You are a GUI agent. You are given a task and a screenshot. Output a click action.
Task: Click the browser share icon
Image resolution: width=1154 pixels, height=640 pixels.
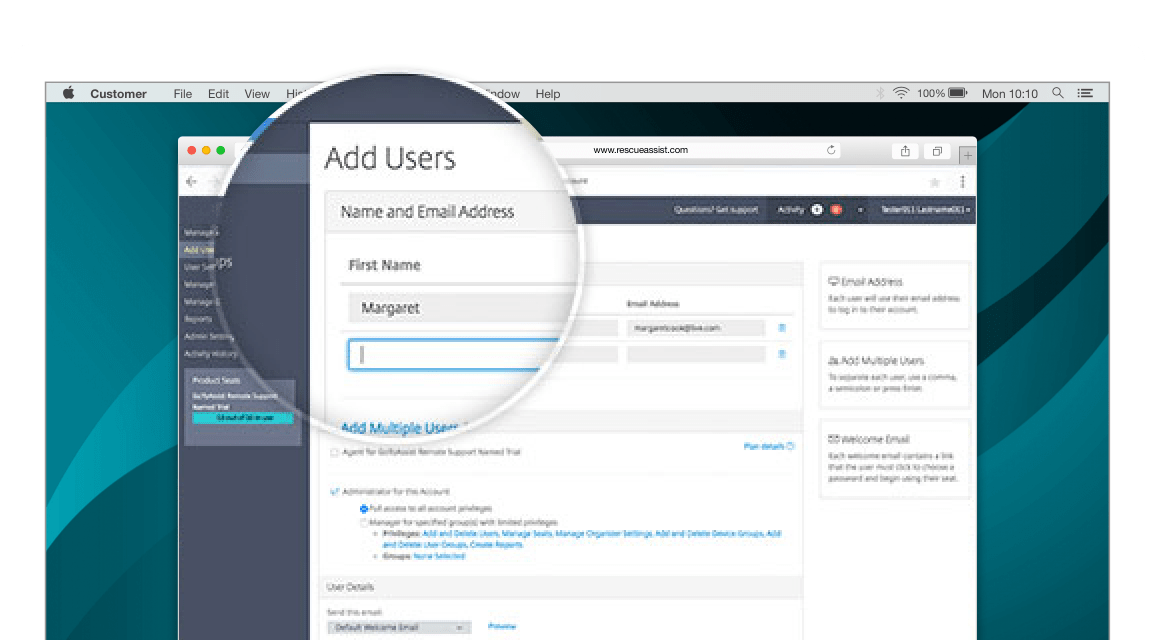905,151
